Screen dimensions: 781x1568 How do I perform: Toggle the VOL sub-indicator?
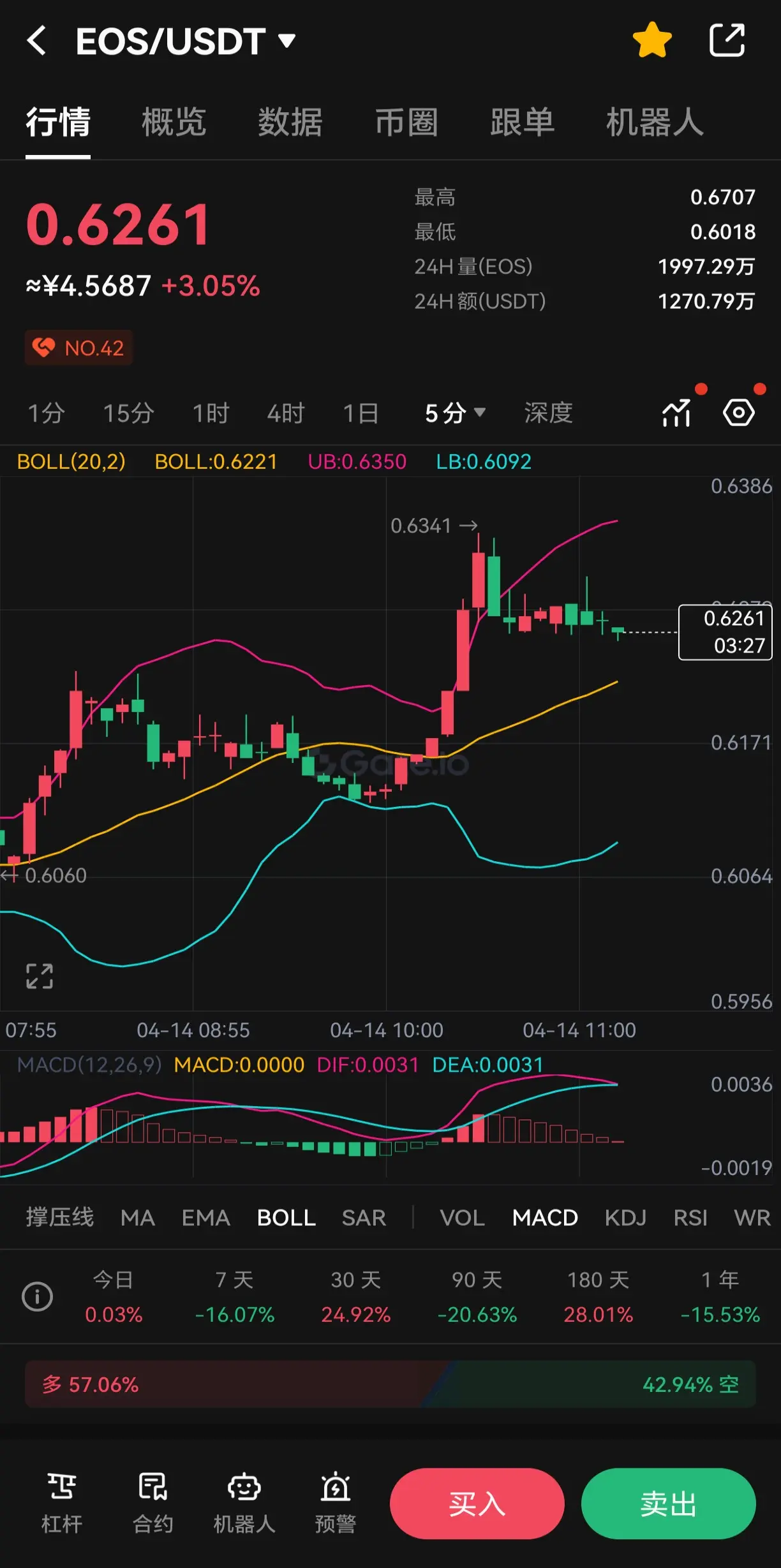coord(463,1218)
